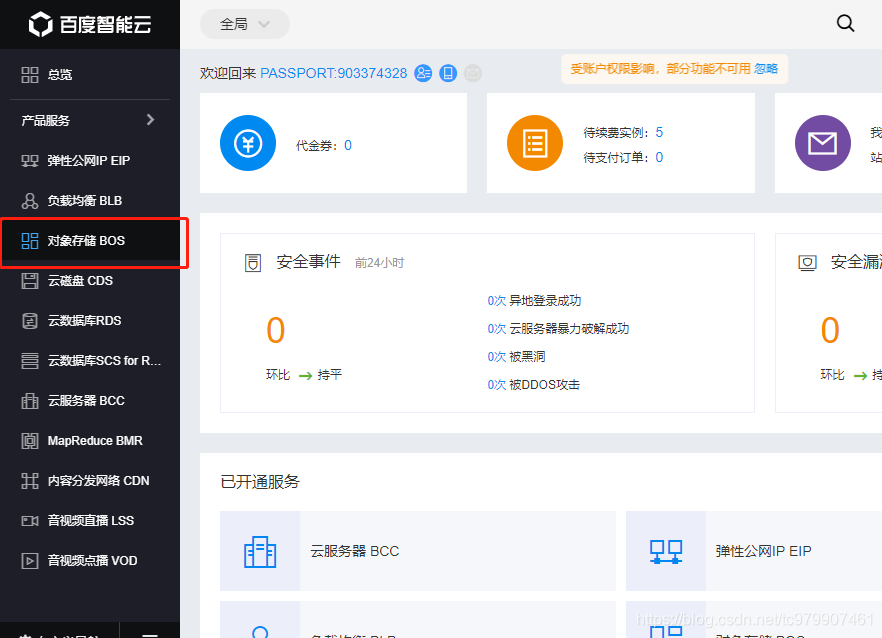
Task: Click the 云服务器 BCC sidebar icon
Action: click(x=30, y=401)
